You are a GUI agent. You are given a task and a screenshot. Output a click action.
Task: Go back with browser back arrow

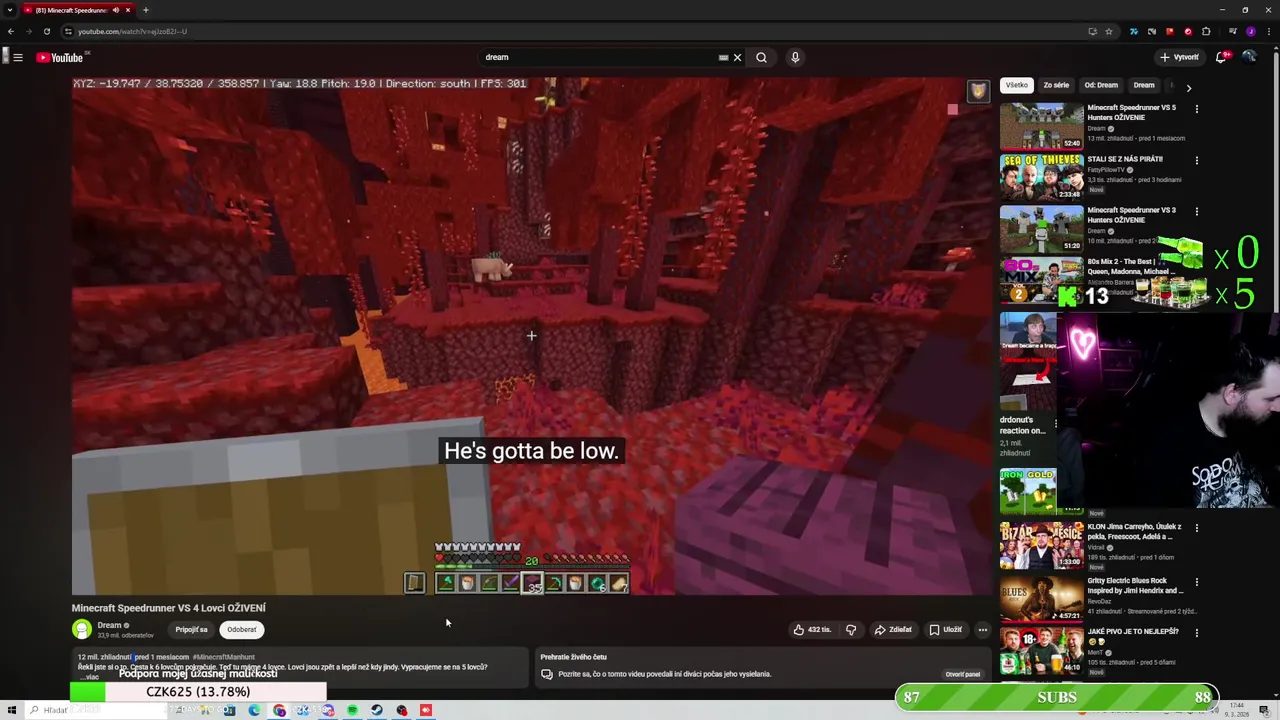(11, 31)
